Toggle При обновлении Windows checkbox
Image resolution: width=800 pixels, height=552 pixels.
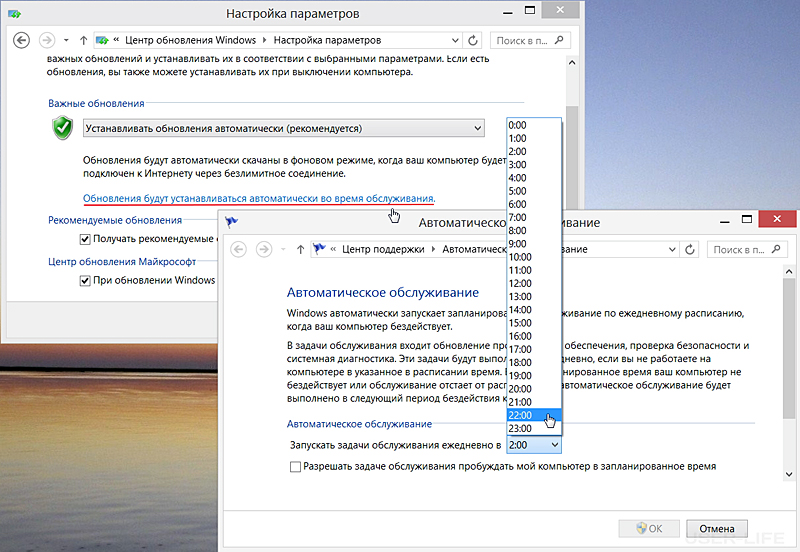(85, 281)
